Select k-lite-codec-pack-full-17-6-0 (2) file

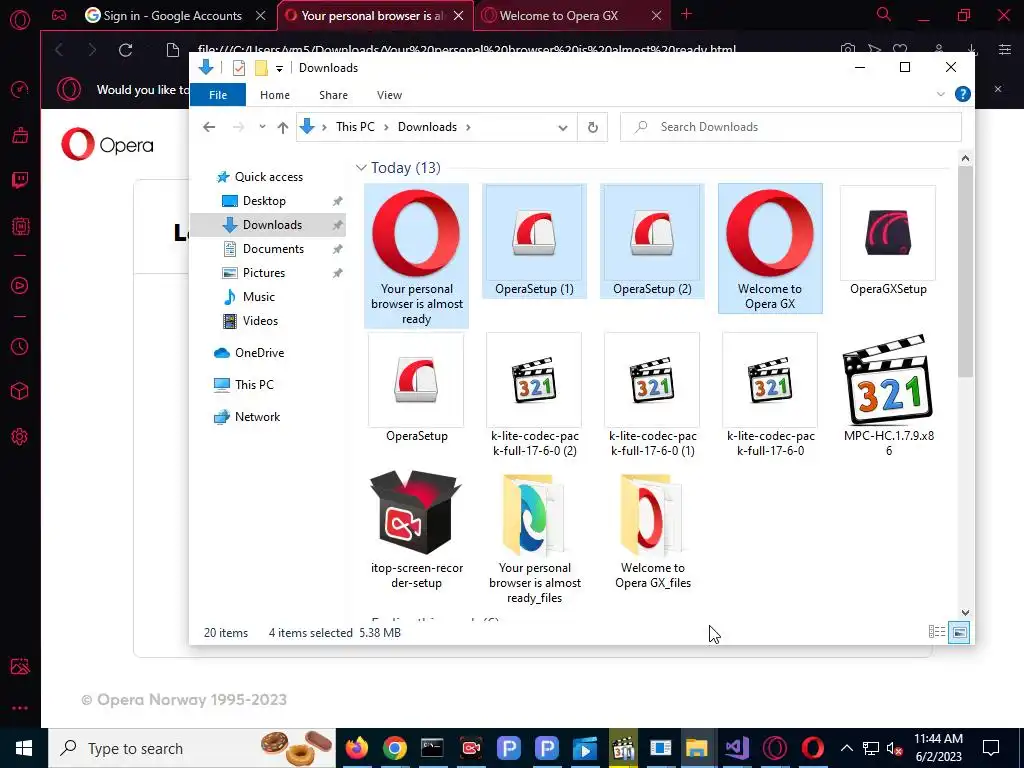(534, 395)
